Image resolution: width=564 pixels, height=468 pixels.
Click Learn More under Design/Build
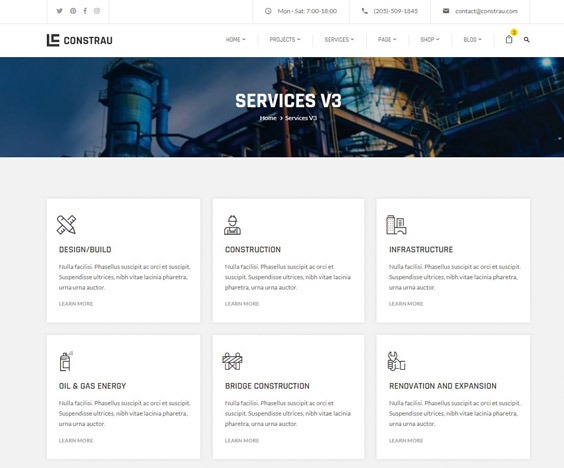tap(76, 304)
